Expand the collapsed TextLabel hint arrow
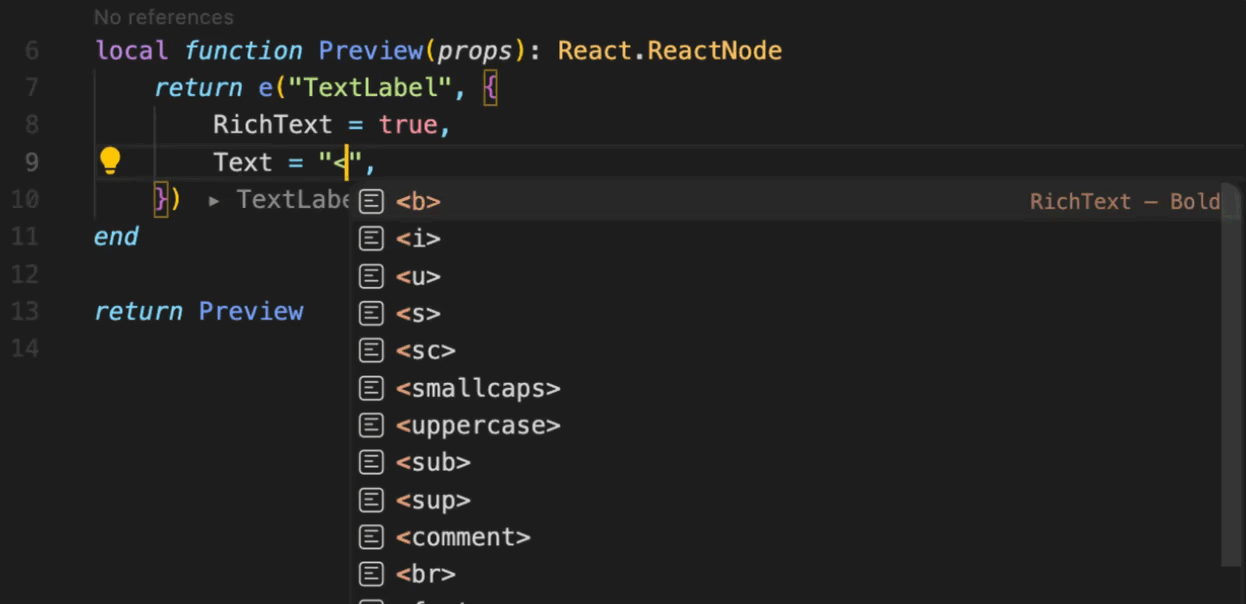The height and width of the screenshot is (604, 1246). (x=214, y=200)
